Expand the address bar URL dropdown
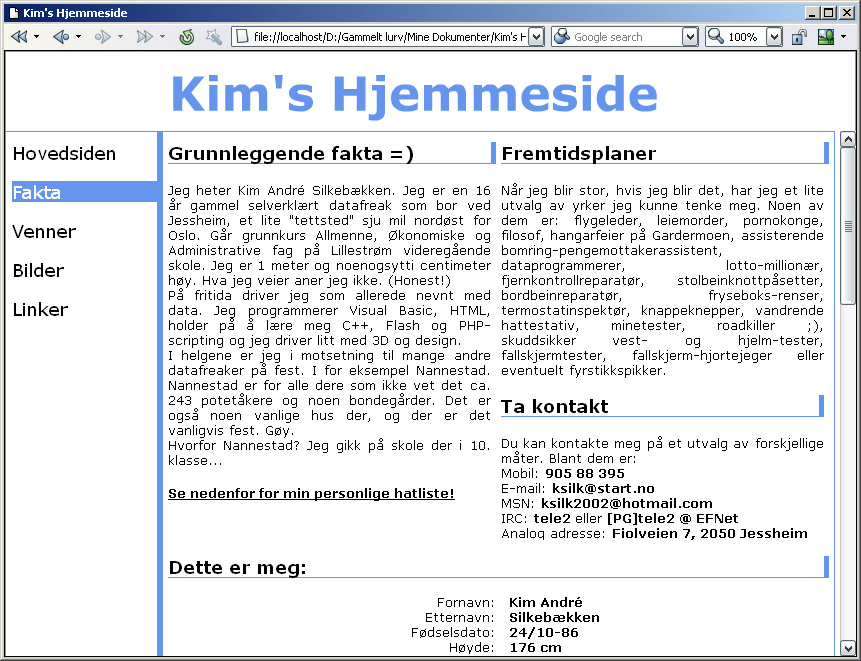 [536, 37]
